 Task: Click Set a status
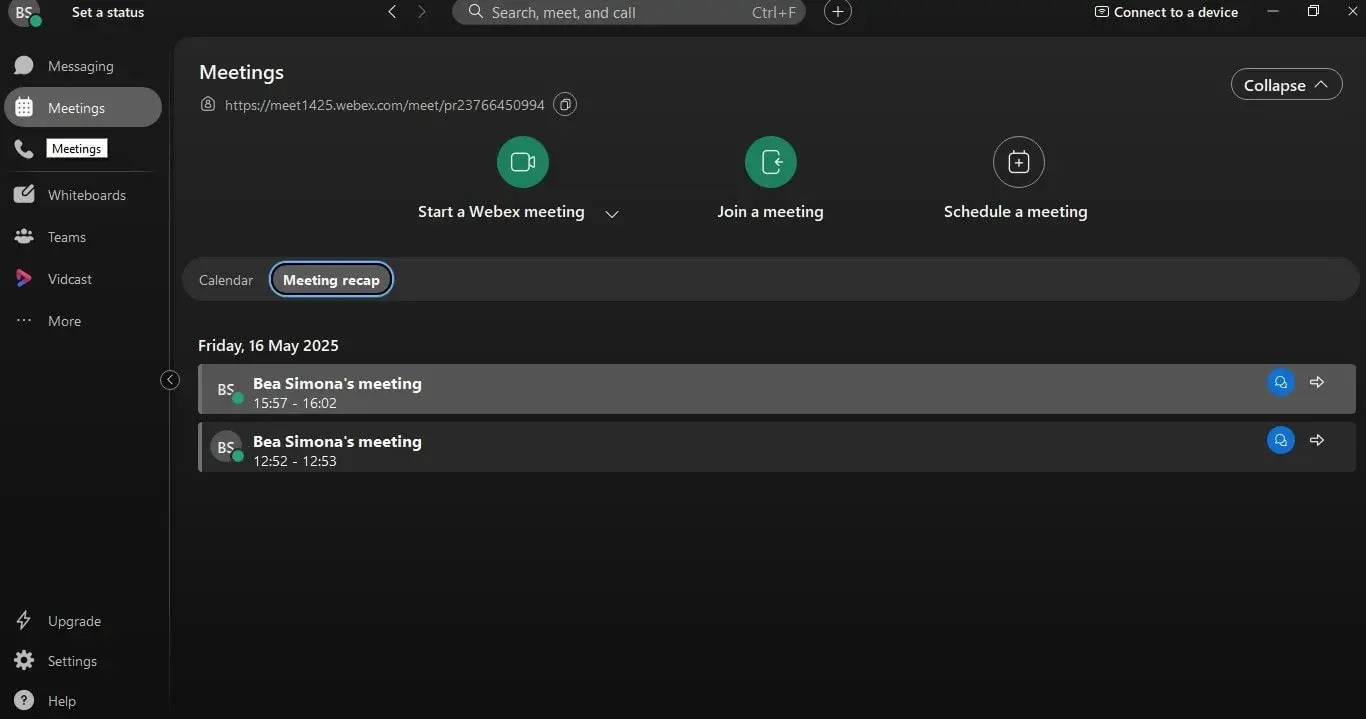click(108, 12)
